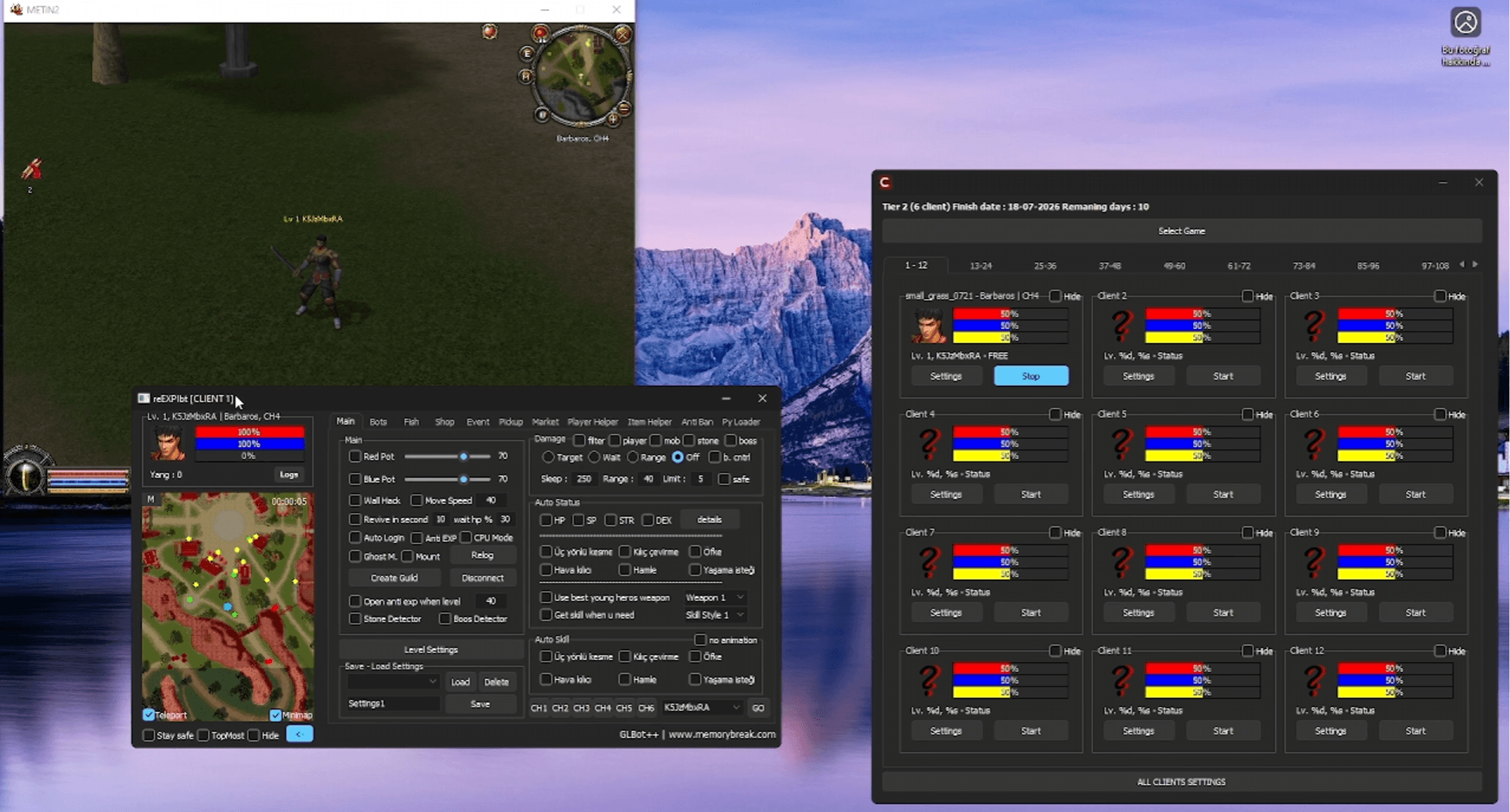Screen dimensions: 1510x812
Task: Open the K5JzMbxRA character dropdown
Action: pyautogui.click(x=702, y=708)
